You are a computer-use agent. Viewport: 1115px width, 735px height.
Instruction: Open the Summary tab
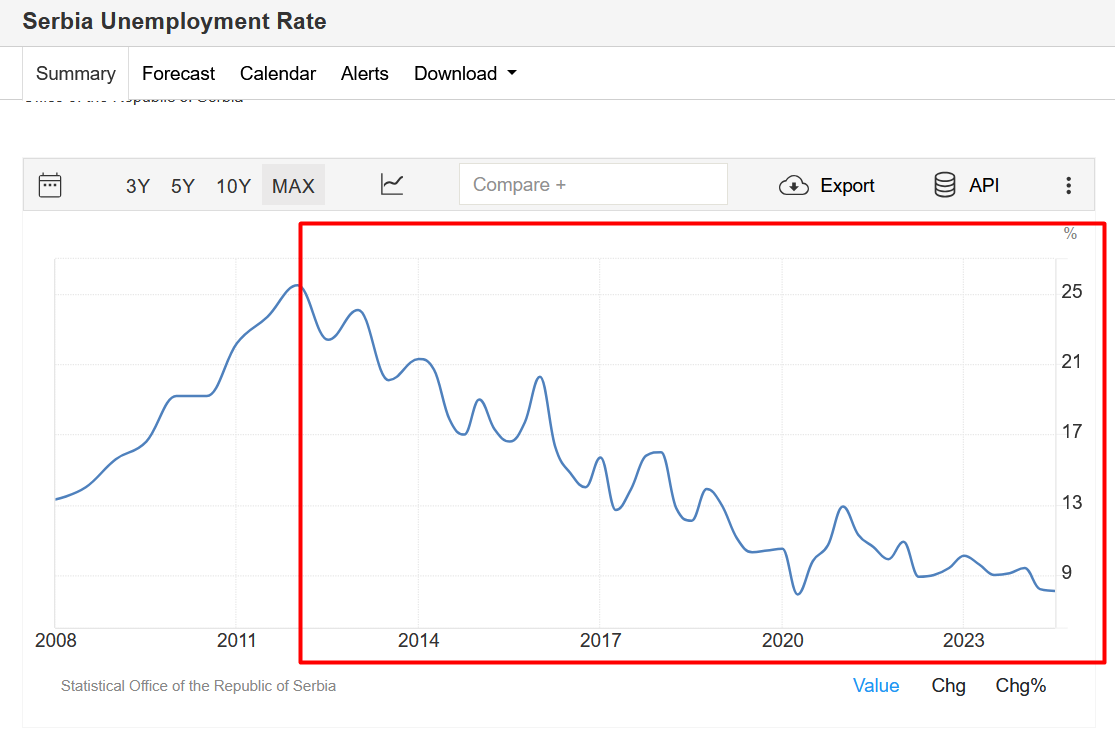(x=76, y=73)
